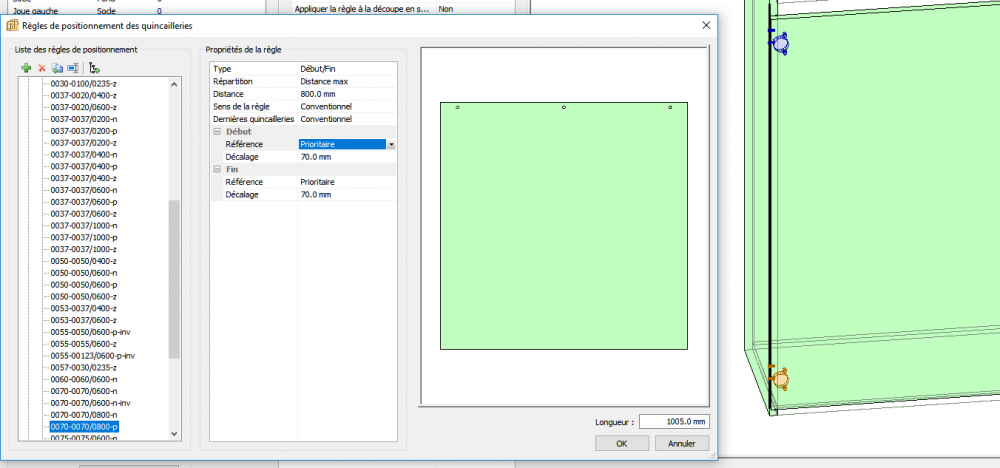Image resolution: width=1000 pixels, height=468 pixels.
Task: Select rule 0037-0037/0400-p
Action: coord(84,166)
